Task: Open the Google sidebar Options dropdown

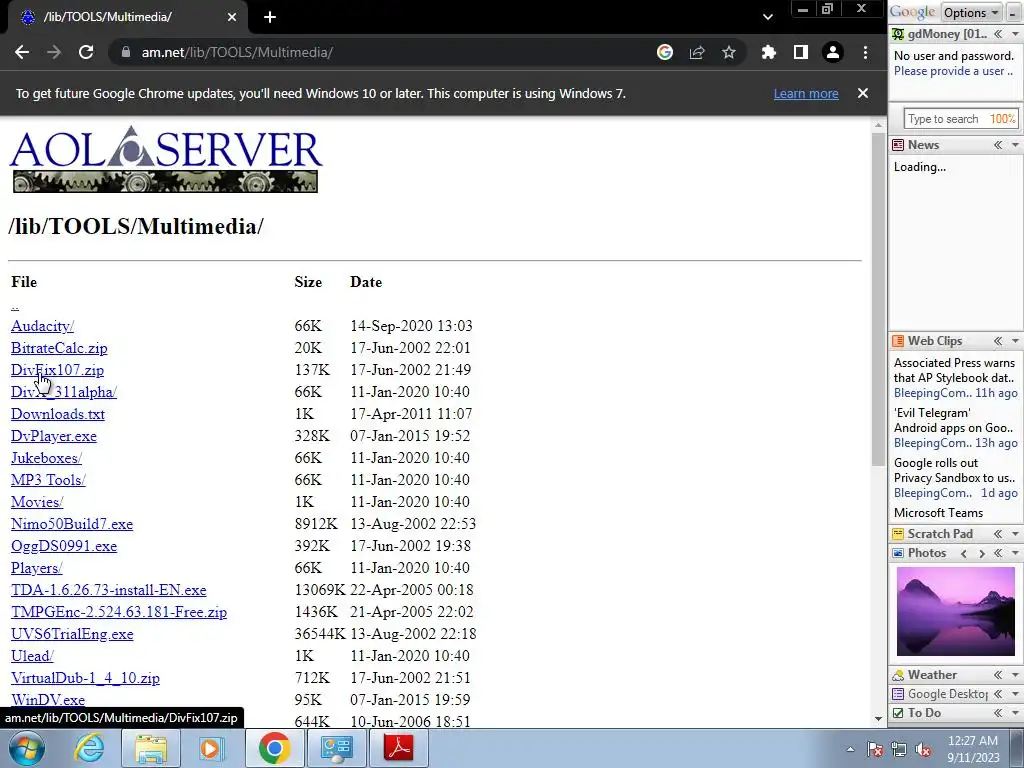Action: [x=971, y=12]
